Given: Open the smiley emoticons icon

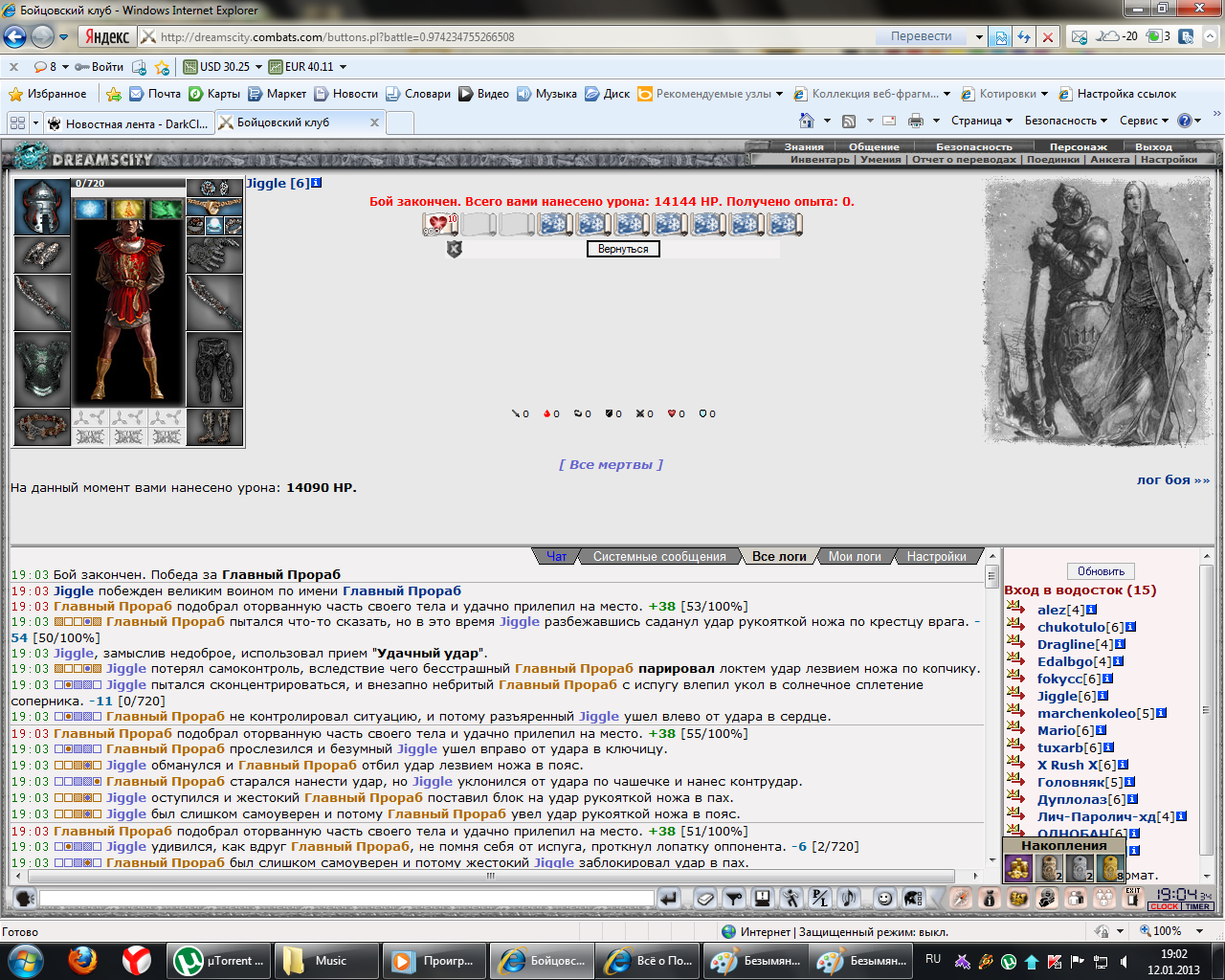Looking at the screenshot, I should pos(885,899).
